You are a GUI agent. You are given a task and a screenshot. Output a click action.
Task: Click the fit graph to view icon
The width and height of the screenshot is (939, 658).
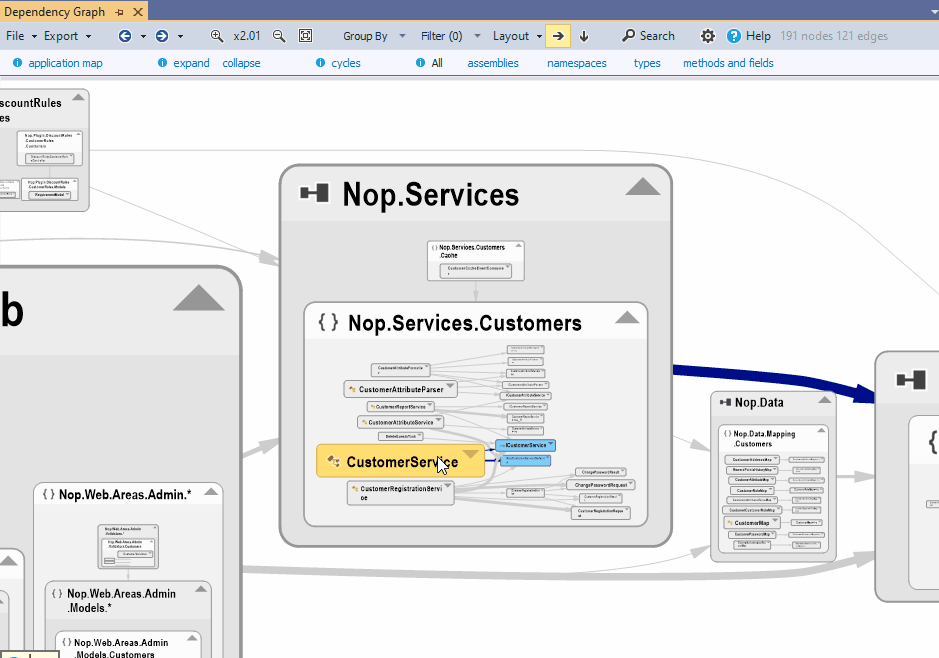pos(305,36)
